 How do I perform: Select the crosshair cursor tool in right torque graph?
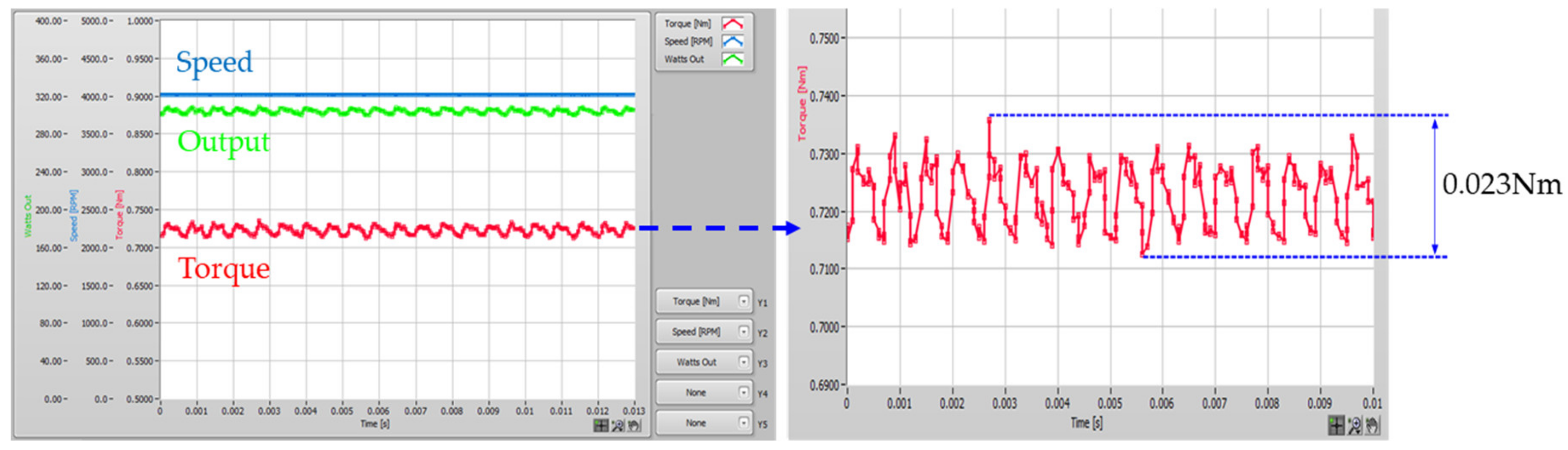[x=1336, y=426]
